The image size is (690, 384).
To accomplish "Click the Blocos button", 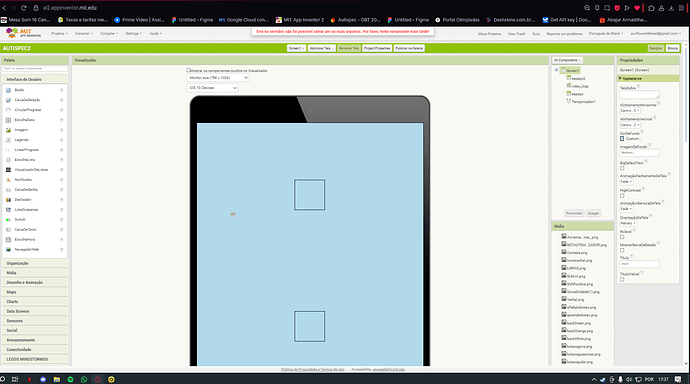I will 672,48.
